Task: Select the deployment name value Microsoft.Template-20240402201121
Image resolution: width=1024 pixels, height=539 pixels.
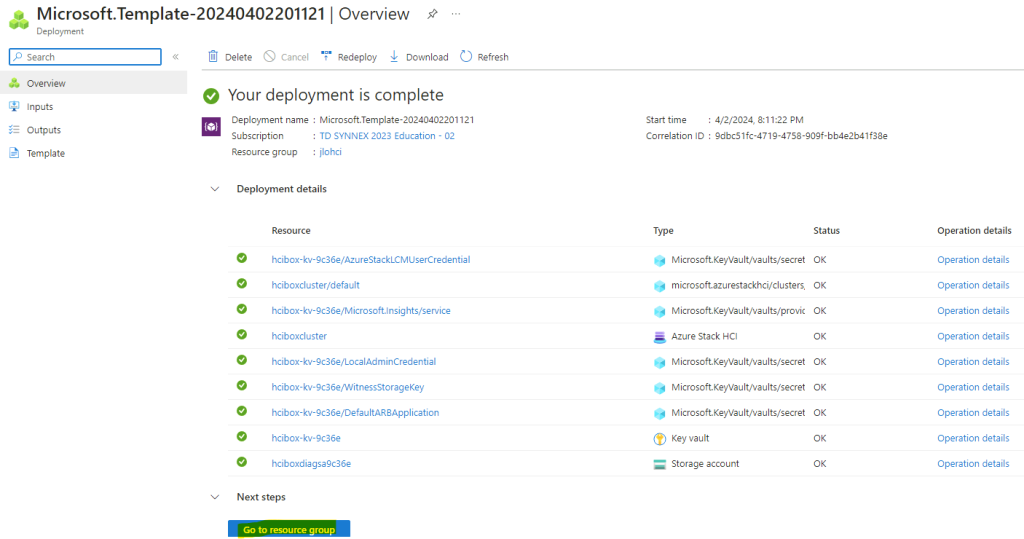Action: tap(396, 120)
